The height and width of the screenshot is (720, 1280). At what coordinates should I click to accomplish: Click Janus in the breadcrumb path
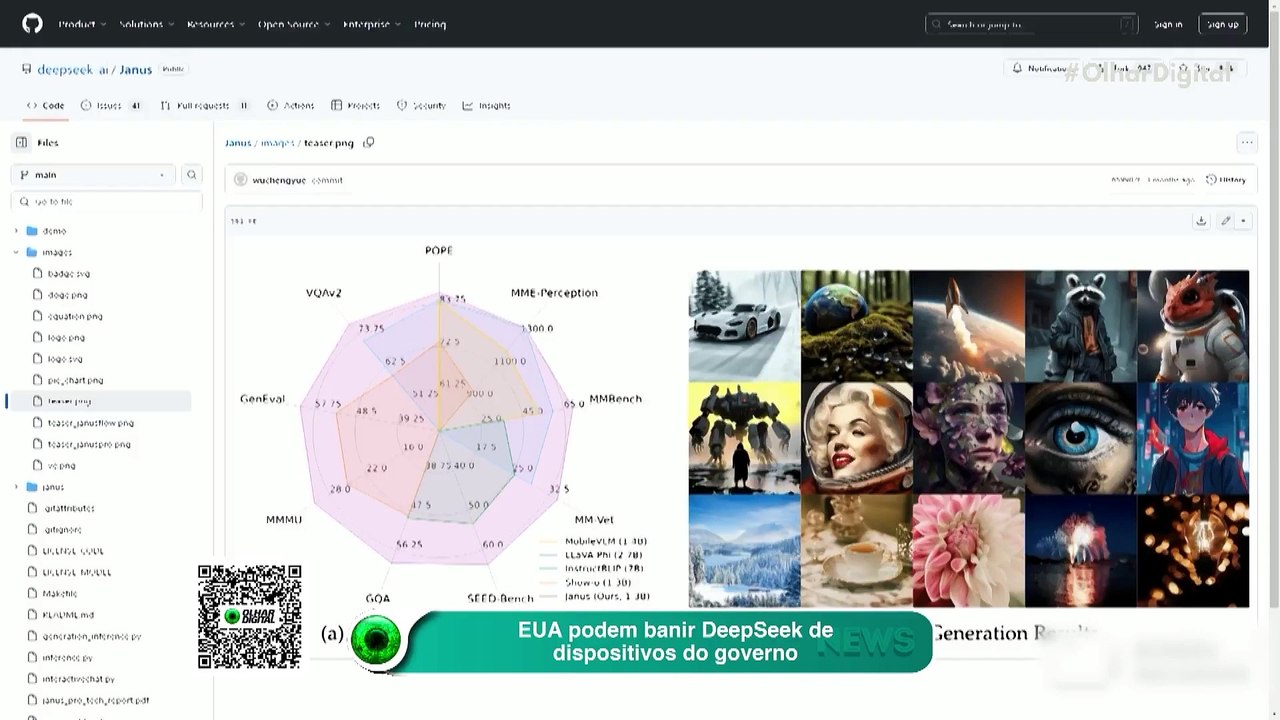coord(238,143)
